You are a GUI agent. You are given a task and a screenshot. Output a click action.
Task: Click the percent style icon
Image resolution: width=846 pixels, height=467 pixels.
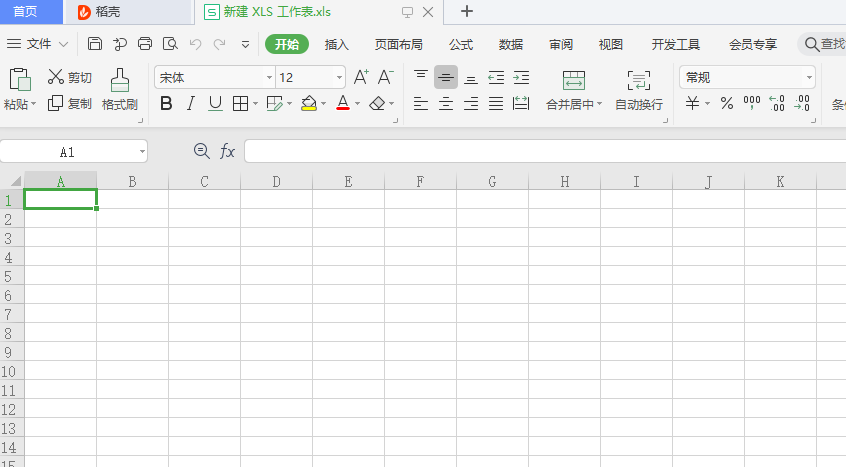click(727, 103)
